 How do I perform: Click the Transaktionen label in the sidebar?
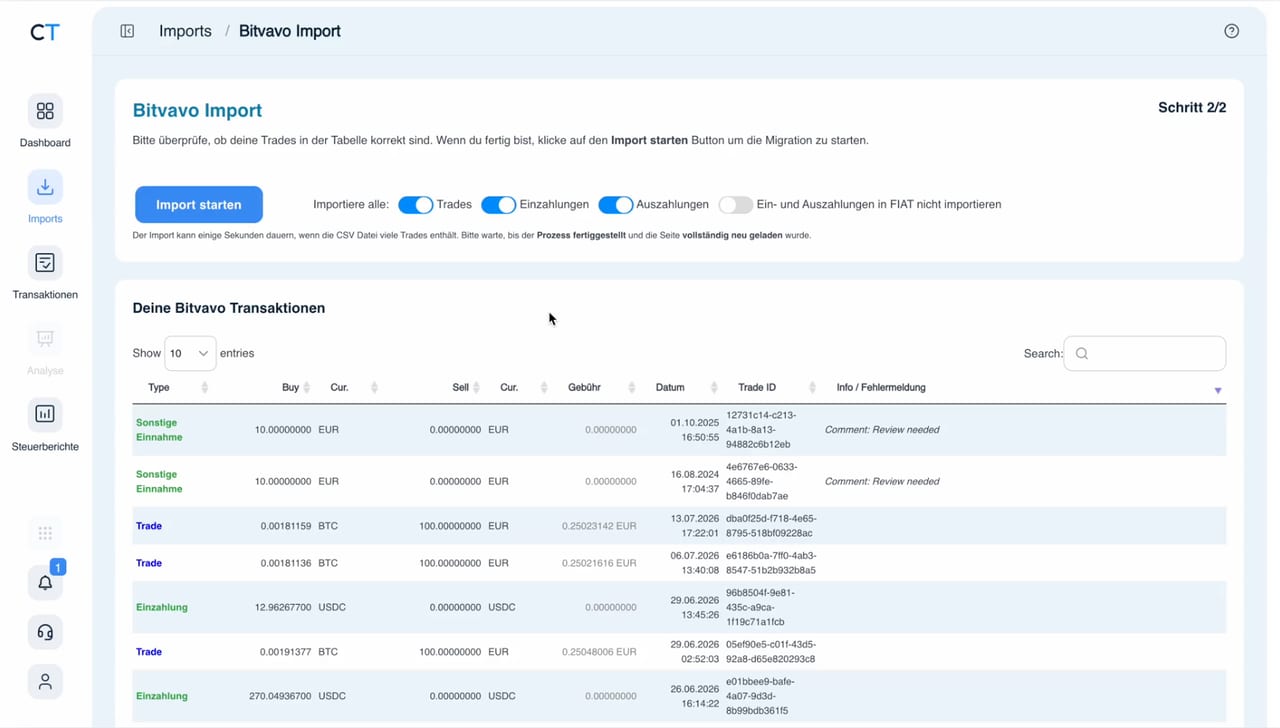click(x=45, y=295)
